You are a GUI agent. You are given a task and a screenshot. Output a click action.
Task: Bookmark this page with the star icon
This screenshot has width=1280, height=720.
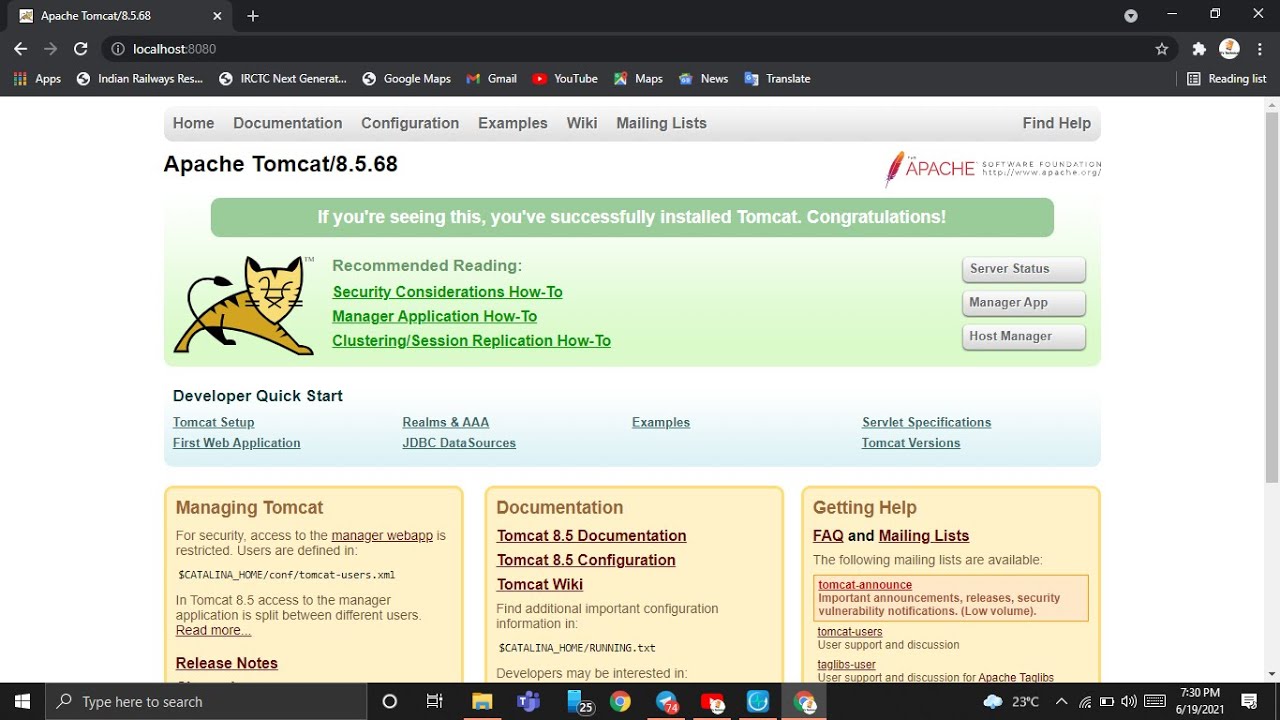(x=1161, y=49)
